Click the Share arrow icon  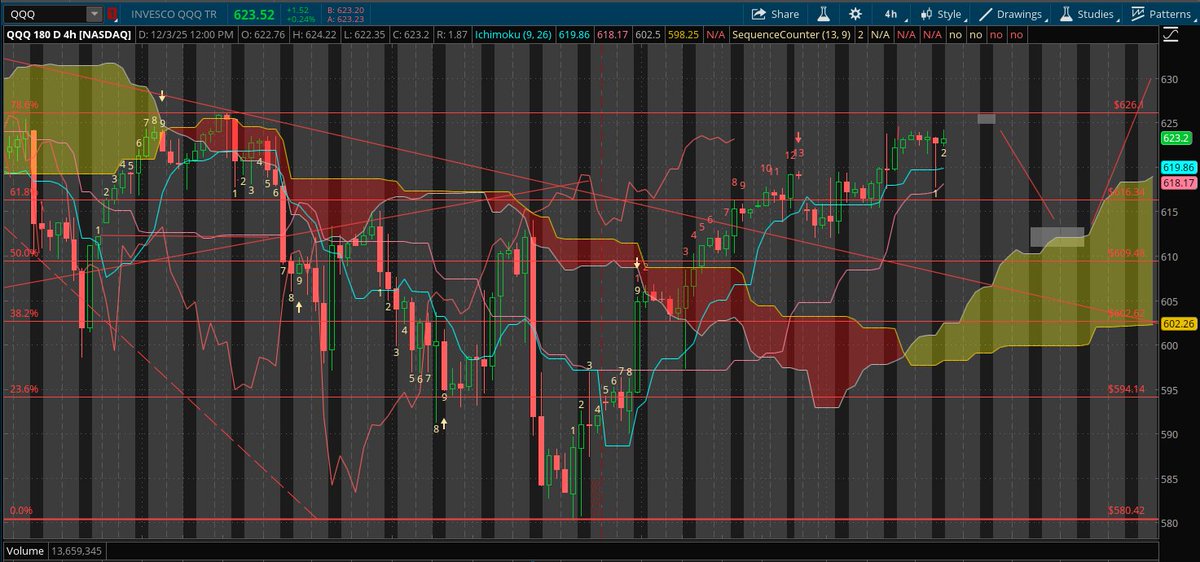coord(757,14)
